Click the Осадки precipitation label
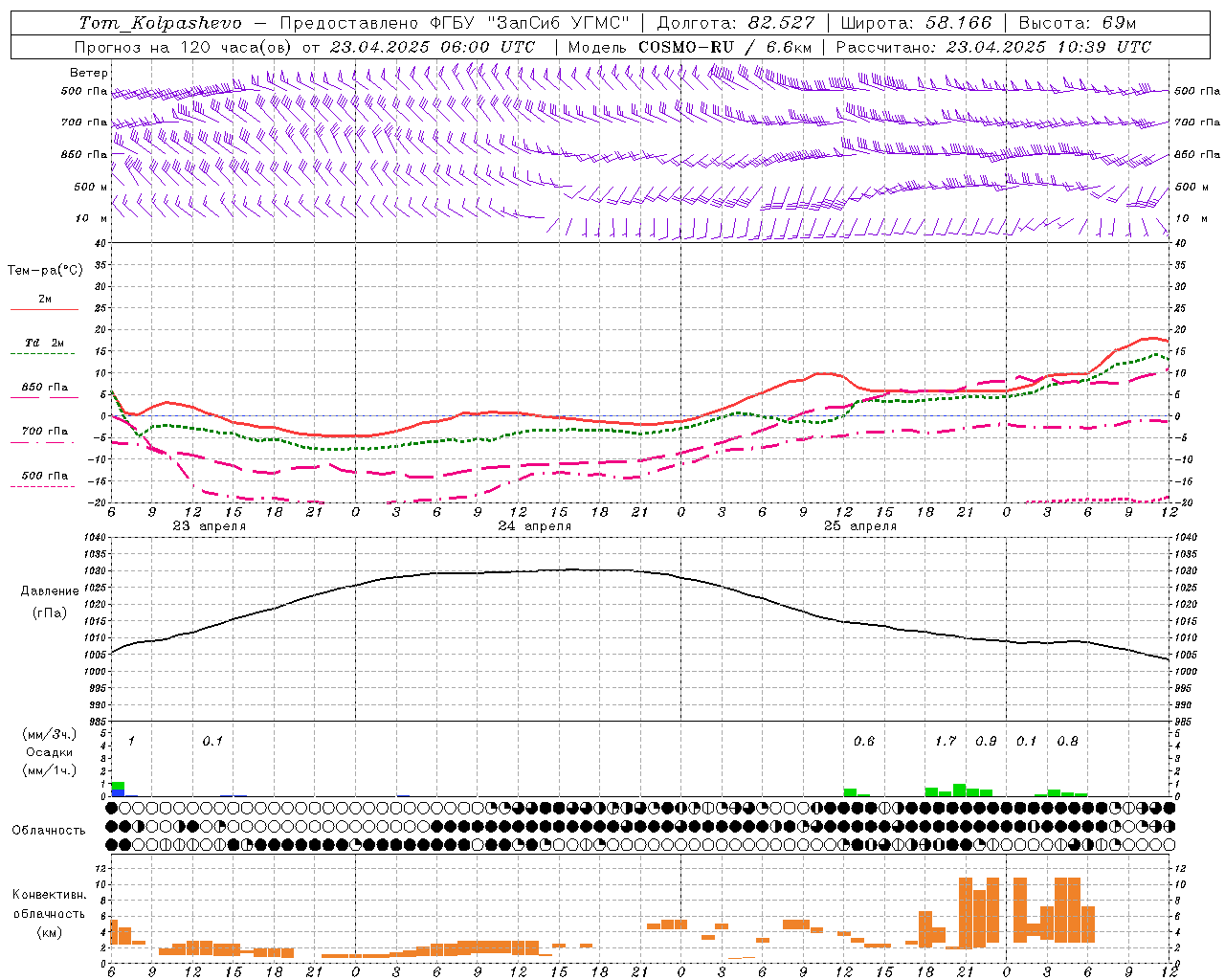 [50, 753]
